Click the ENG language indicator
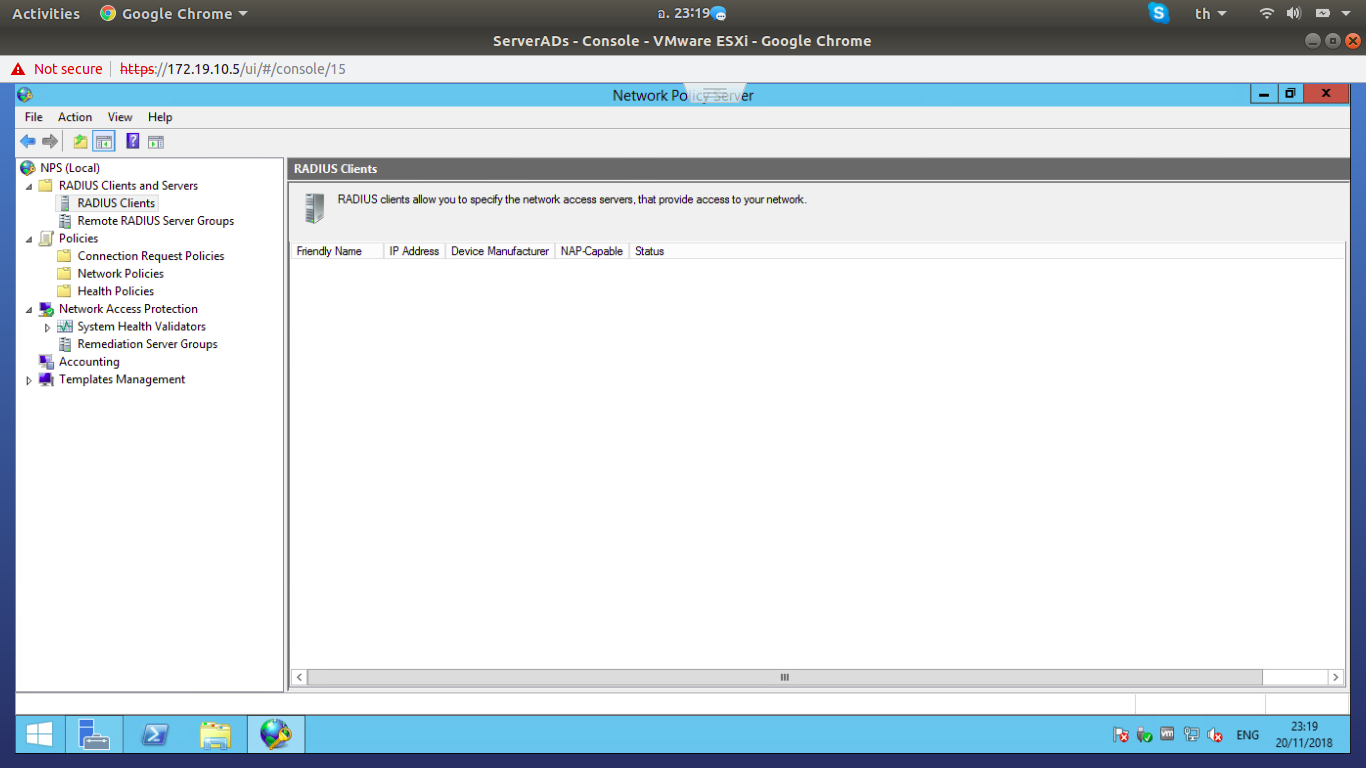Image resolution: width=1366 pixels, height=768 pixels. [x=1248, y=735]
